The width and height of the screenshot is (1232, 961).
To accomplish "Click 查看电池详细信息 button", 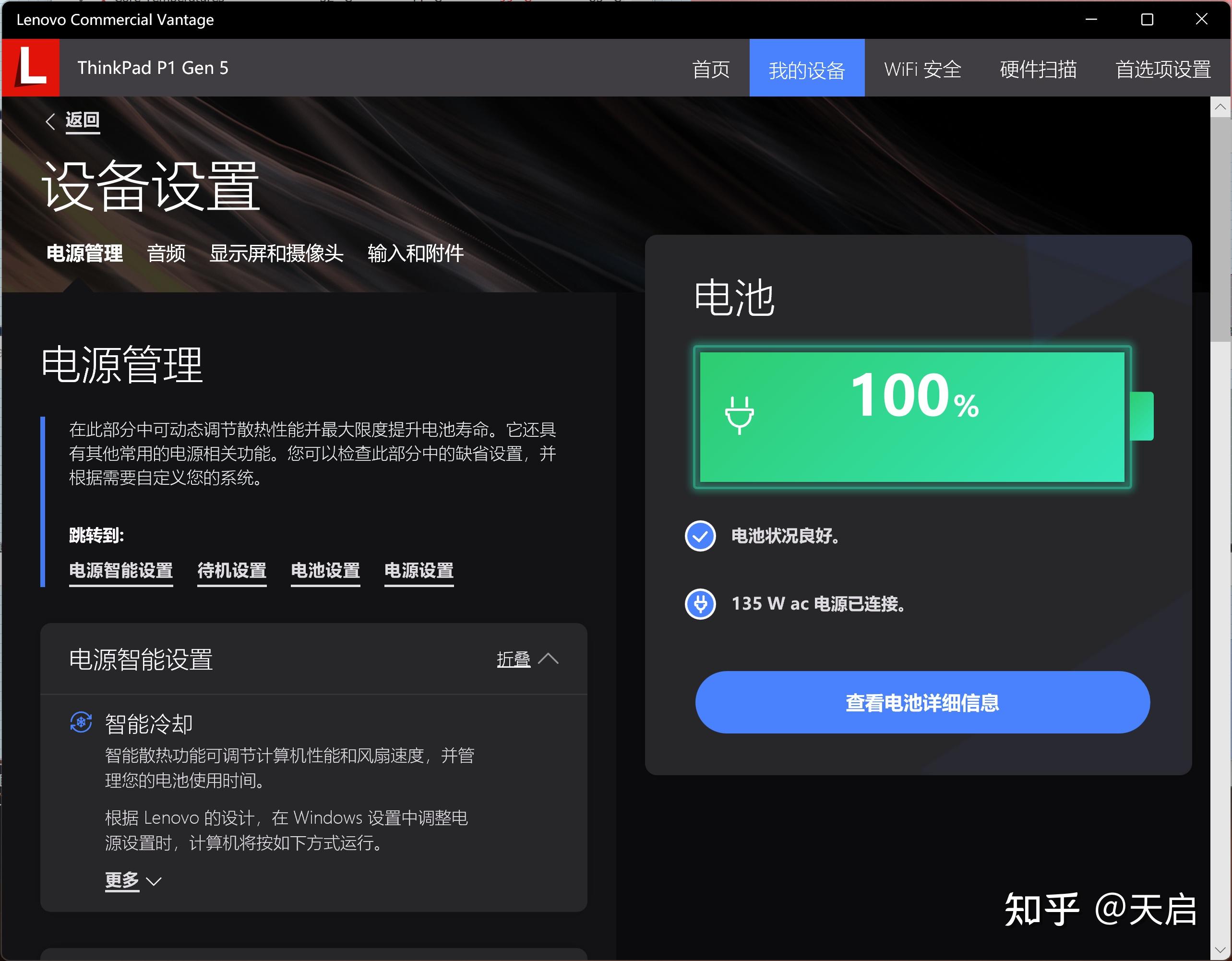I will (x=922, y=703).
